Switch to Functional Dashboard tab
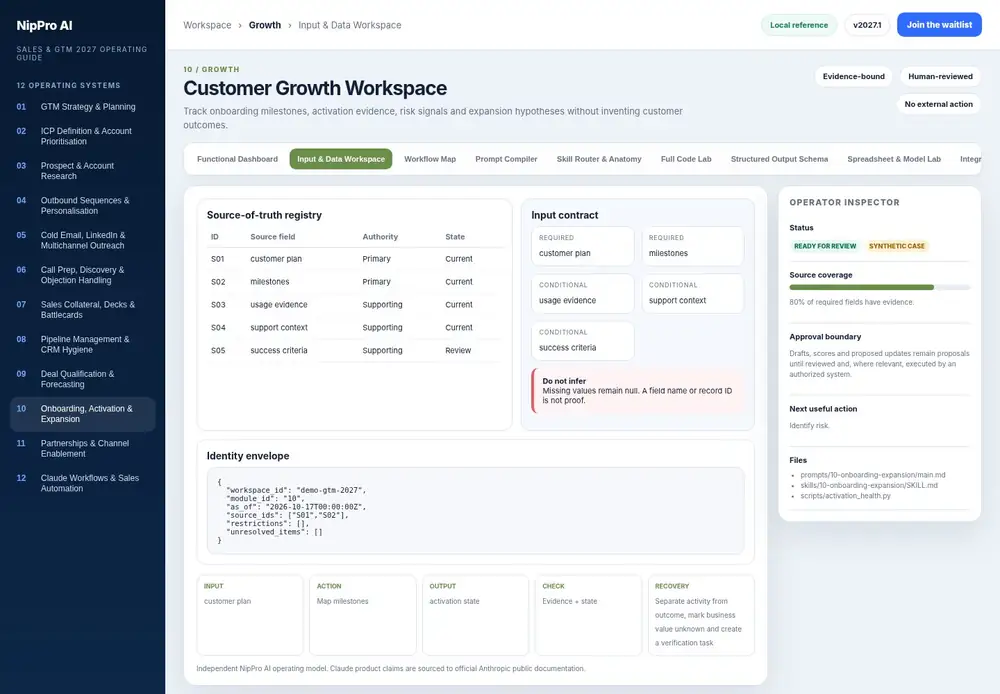 237,159
